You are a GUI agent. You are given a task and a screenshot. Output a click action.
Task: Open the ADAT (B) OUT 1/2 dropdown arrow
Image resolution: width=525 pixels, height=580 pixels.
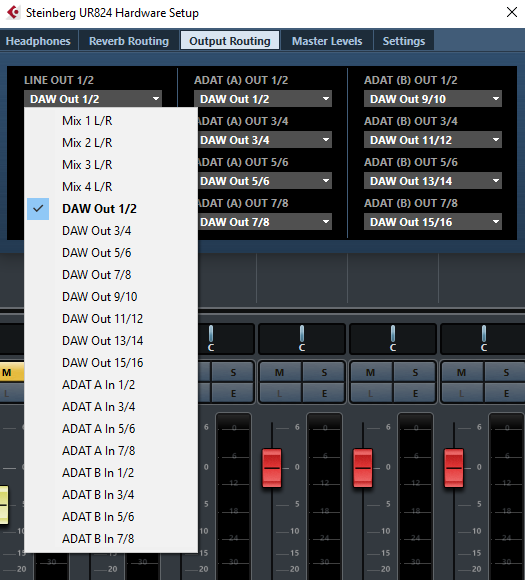pyautogui.click(x=496, y=99)
